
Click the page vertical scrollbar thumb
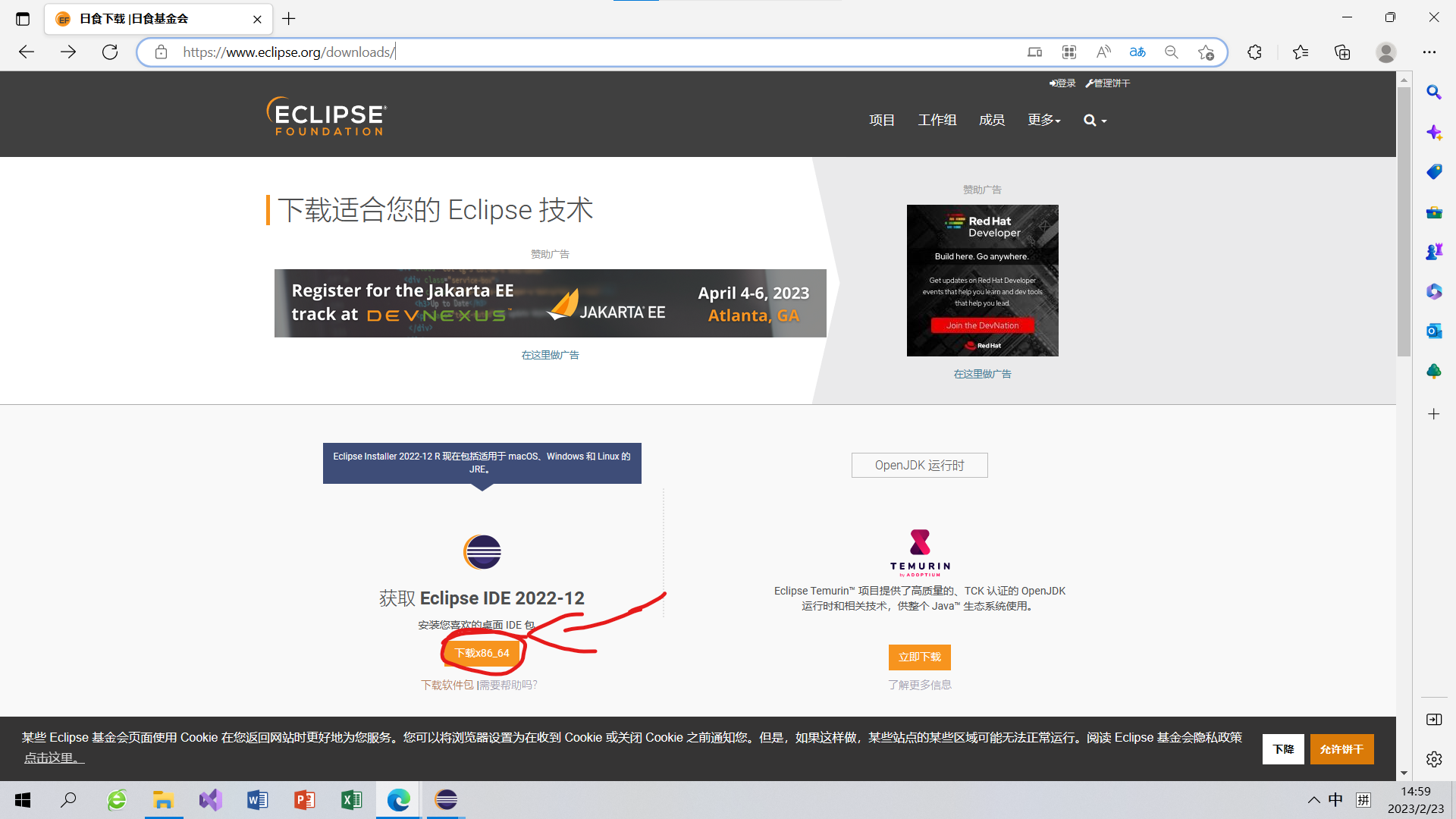pos(1404,220)
